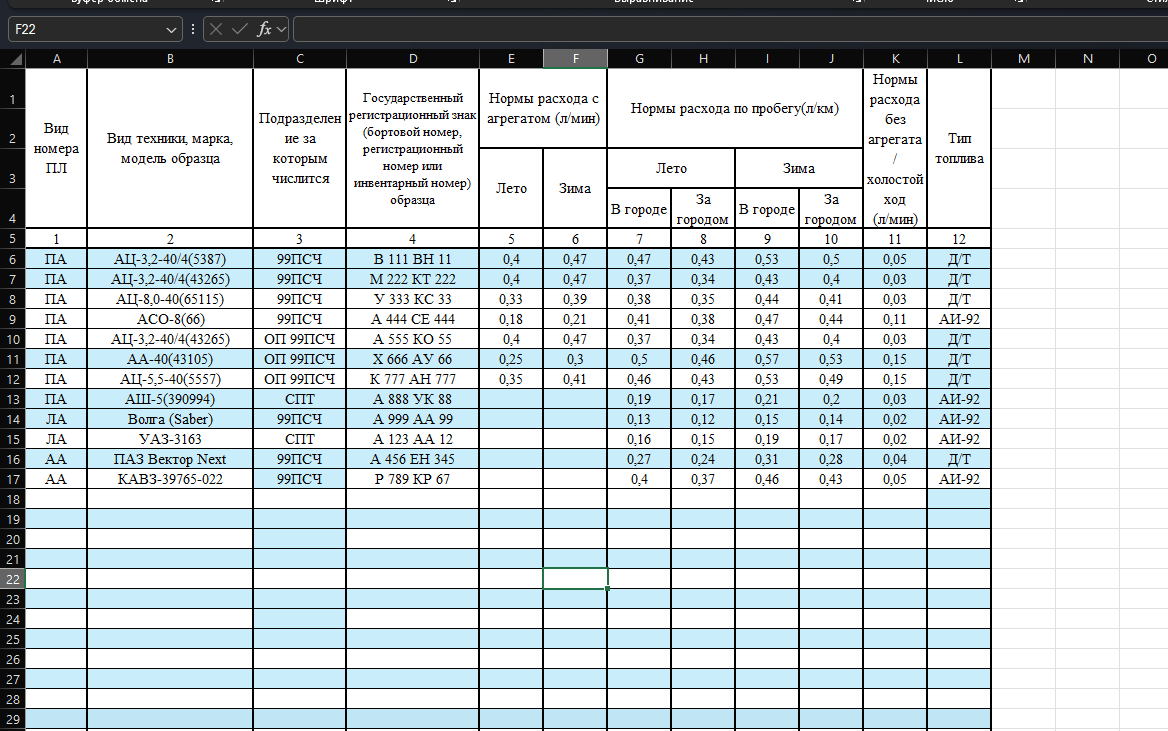Click cell with АШ-5(390994)

point(170,399)
